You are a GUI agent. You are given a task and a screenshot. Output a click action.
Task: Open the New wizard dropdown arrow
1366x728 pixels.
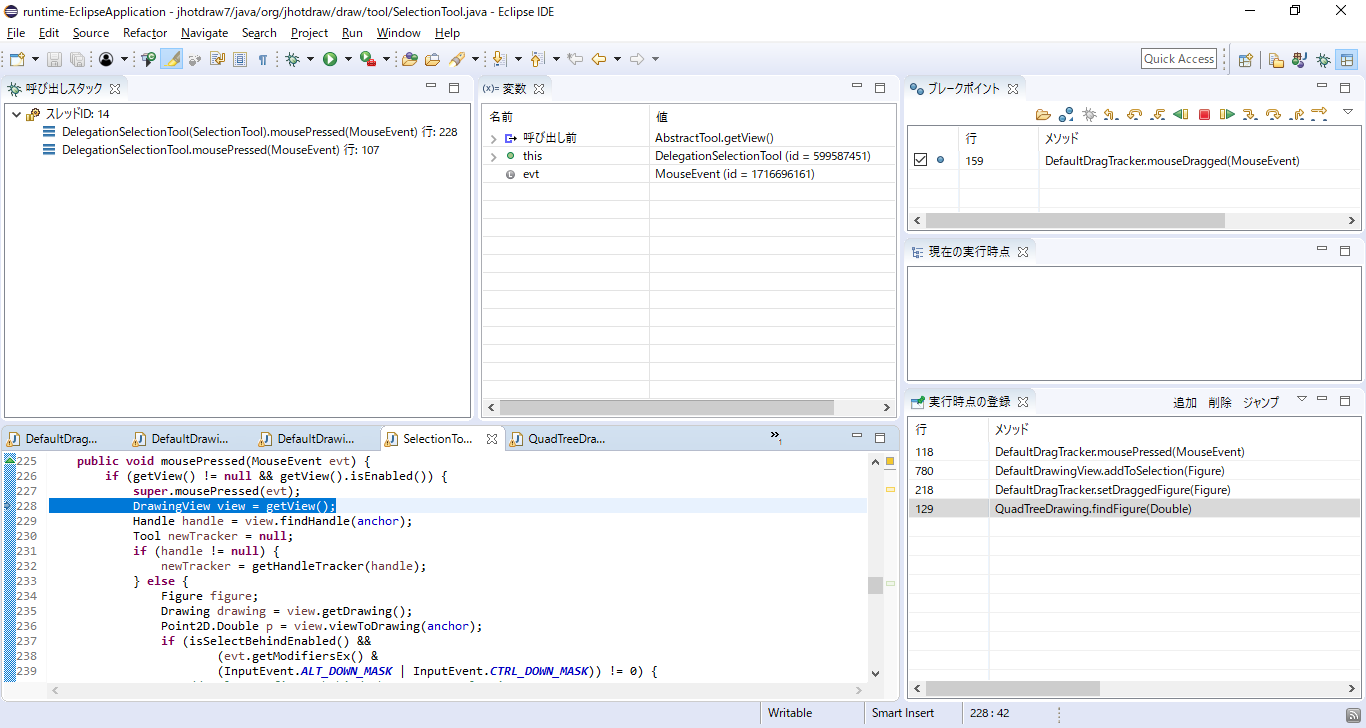[35, 59]
